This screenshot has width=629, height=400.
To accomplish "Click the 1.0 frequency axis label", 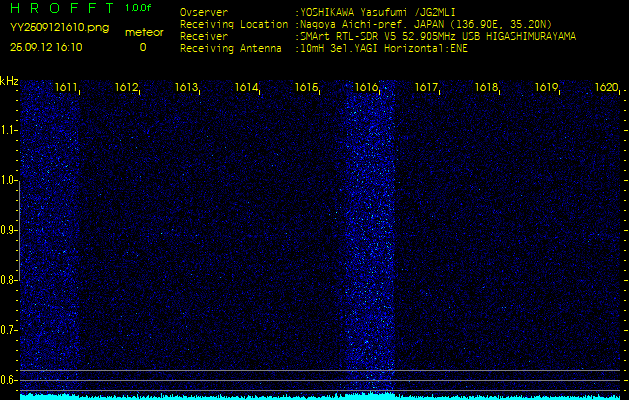I will point(8,180).
